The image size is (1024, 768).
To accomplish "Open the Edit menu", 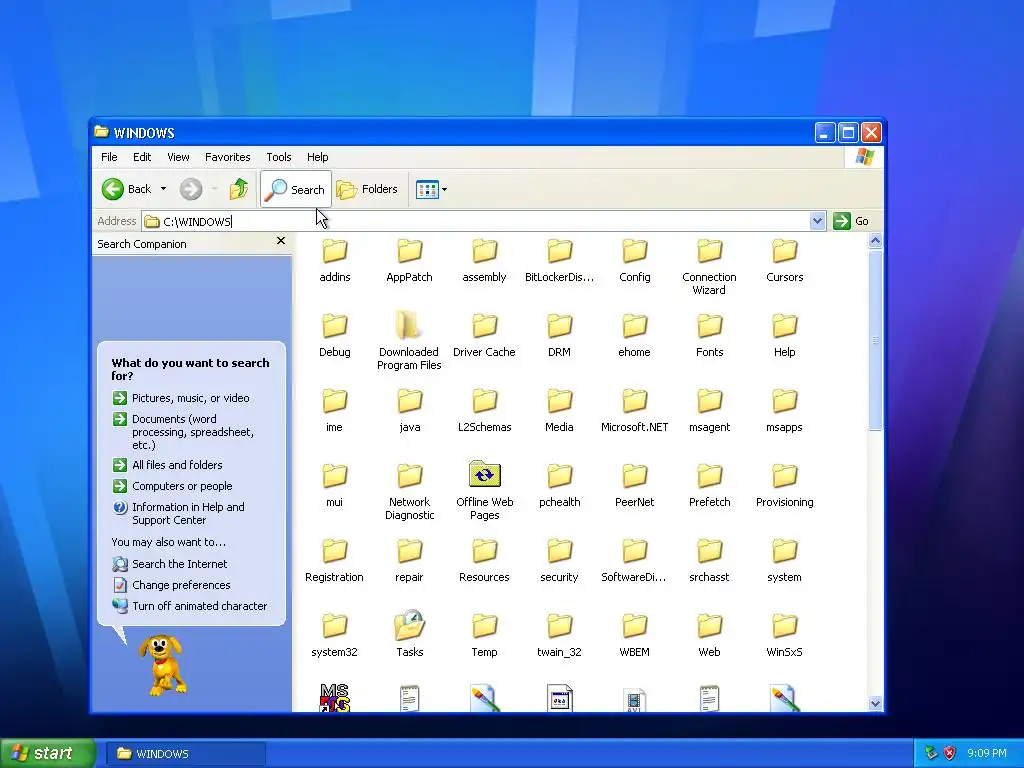I will tap(142, 157).
